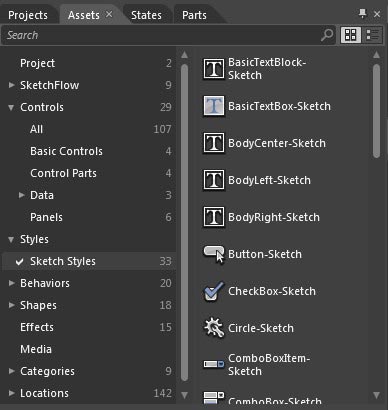This screenshot has height=410, width=388.
Task: Open the Assets tab
Action: point(84,15)
